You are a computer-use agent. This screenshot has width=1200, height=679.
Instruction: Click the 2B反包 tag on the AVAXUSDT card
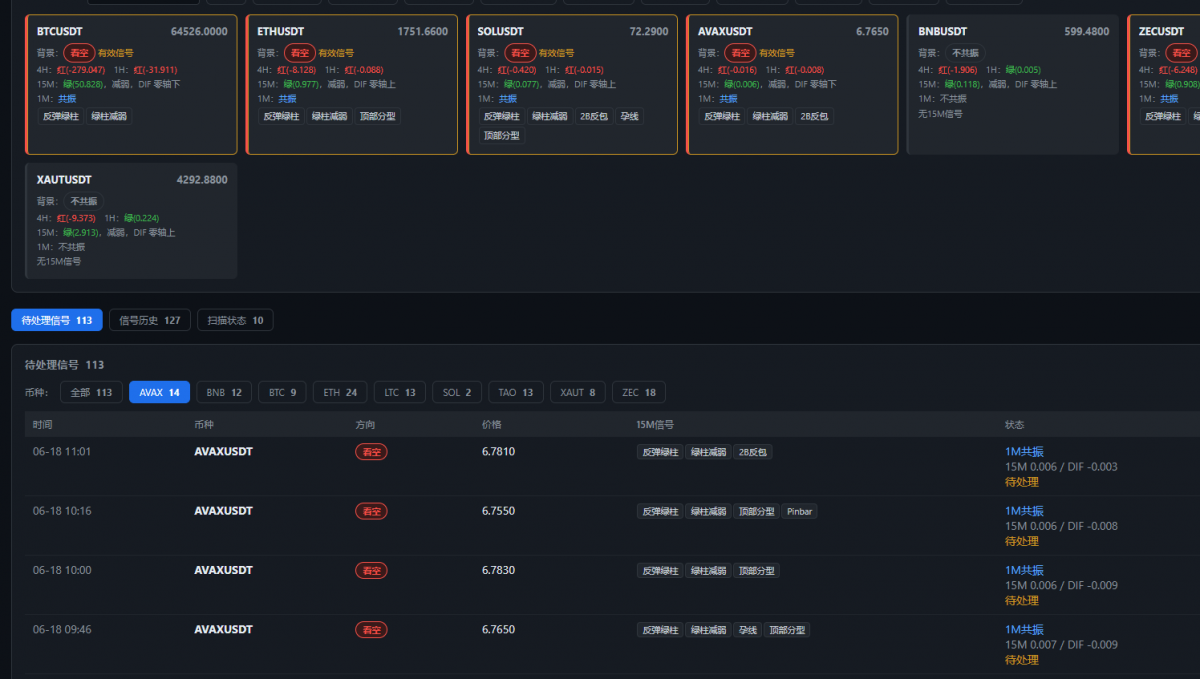point(814,116)
